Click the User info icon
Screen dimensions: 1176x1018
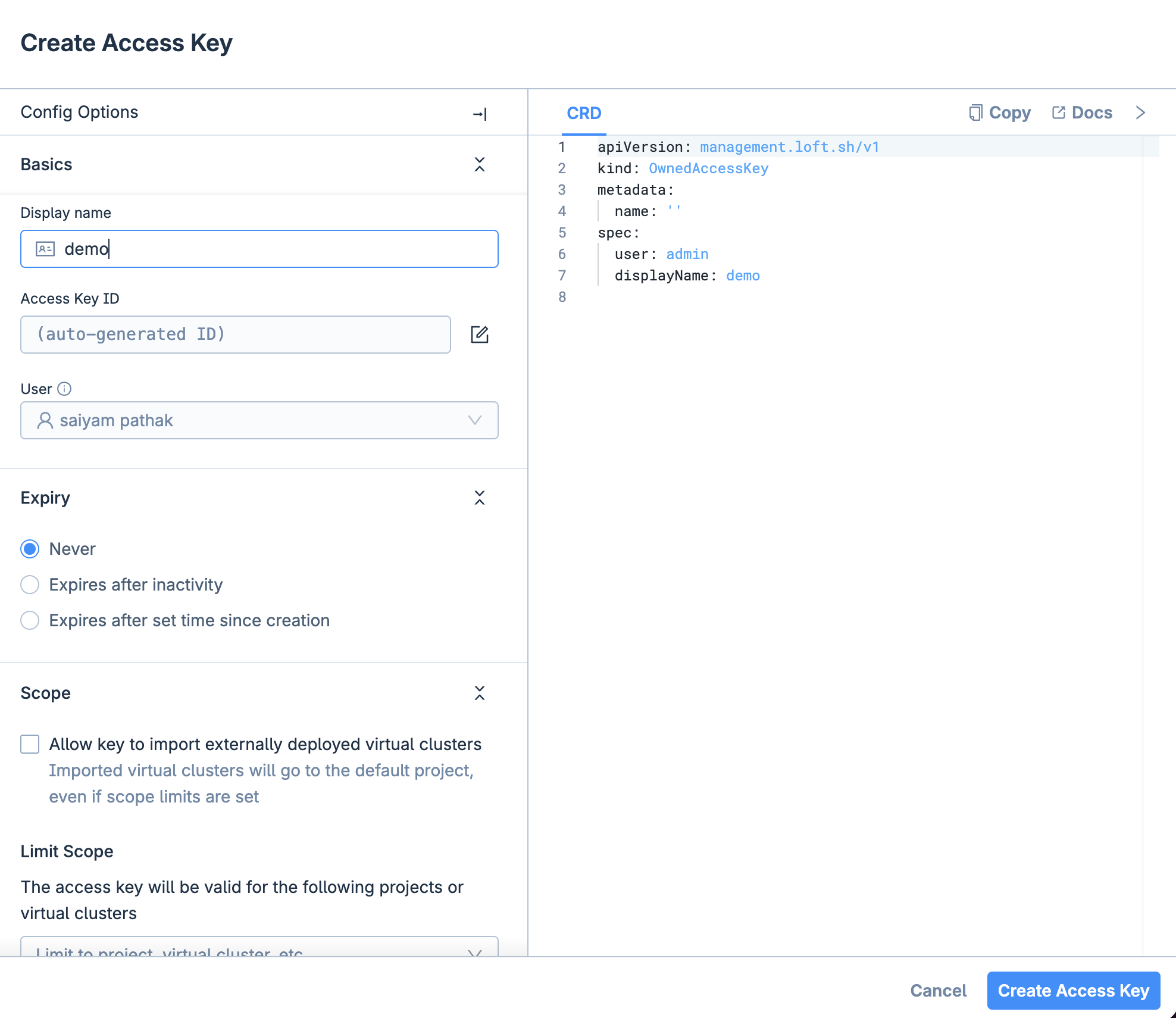(x=64, y=389)
